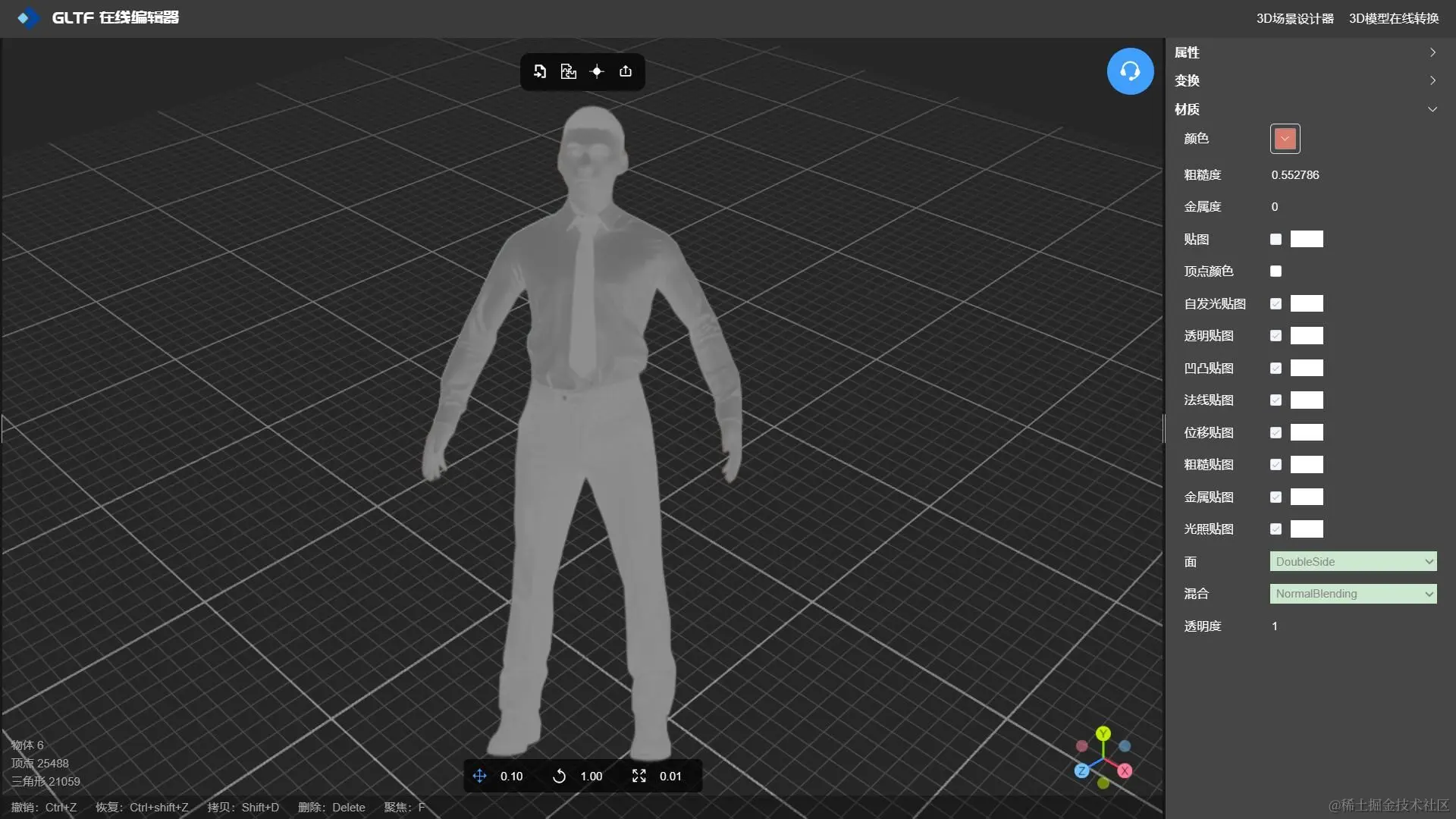
Task: Click the import file icon
Action: (x=540, y=71)
